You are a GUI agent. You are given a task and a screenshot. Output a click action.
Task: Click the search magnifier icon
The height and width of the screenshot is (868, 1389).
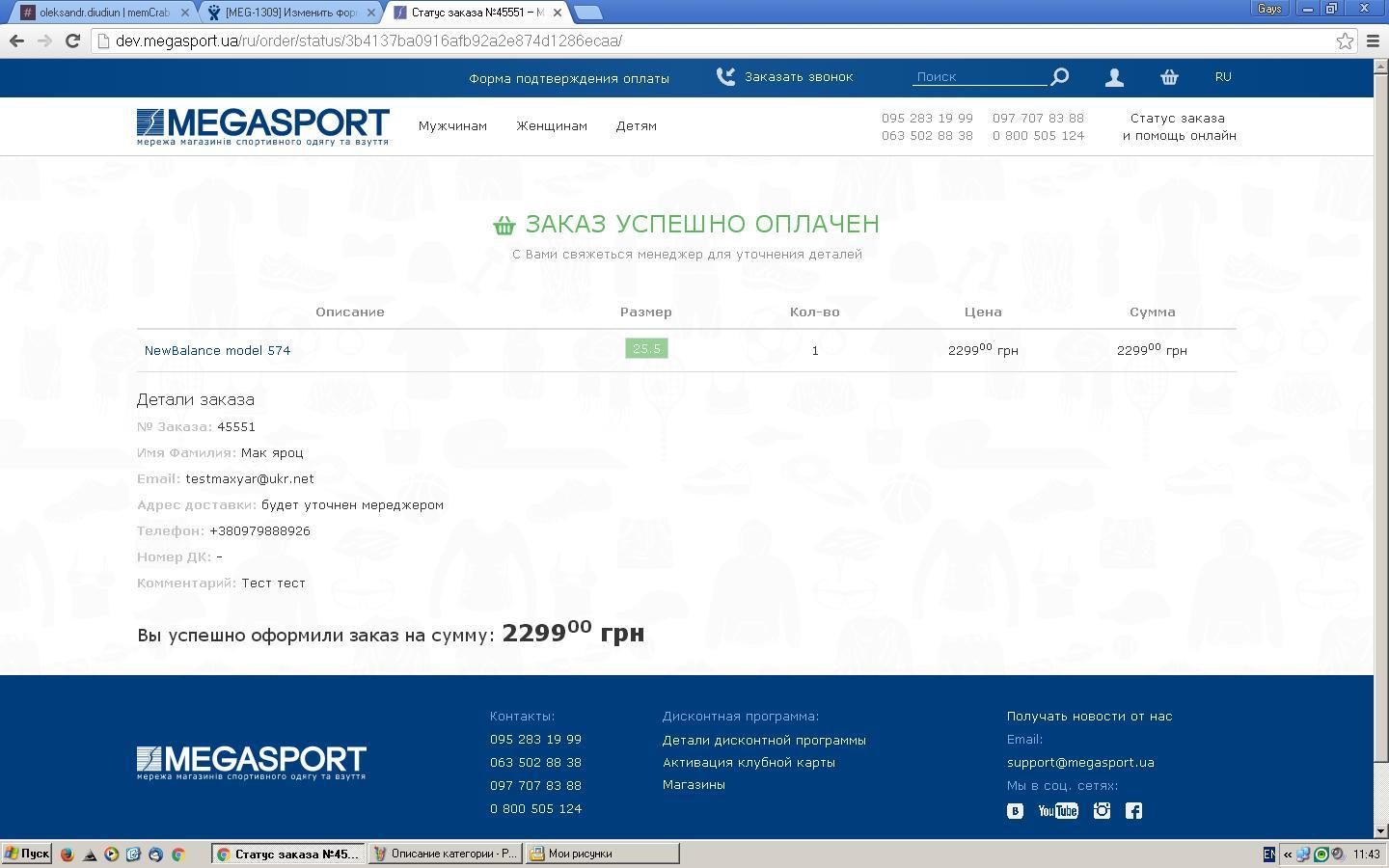point(1059,77)
